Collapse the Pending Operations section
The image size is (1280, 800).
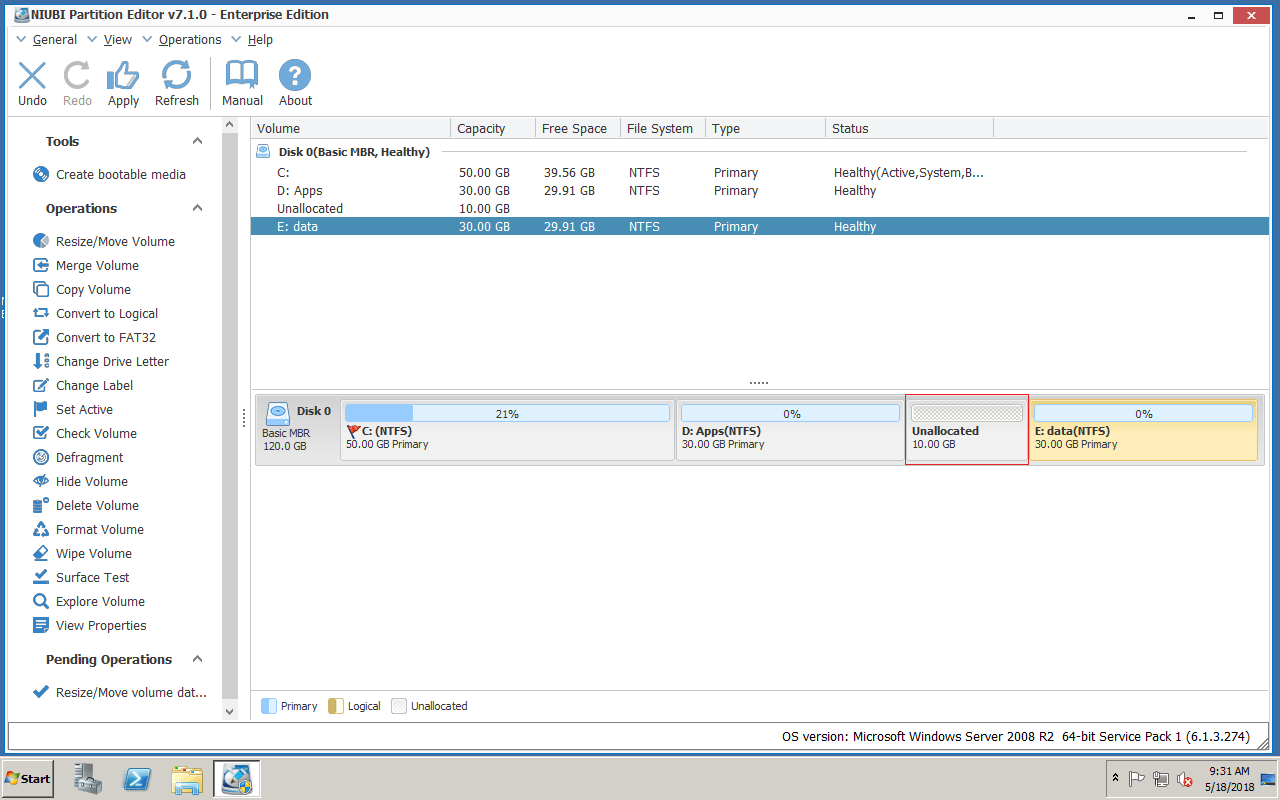coord(197,659)
